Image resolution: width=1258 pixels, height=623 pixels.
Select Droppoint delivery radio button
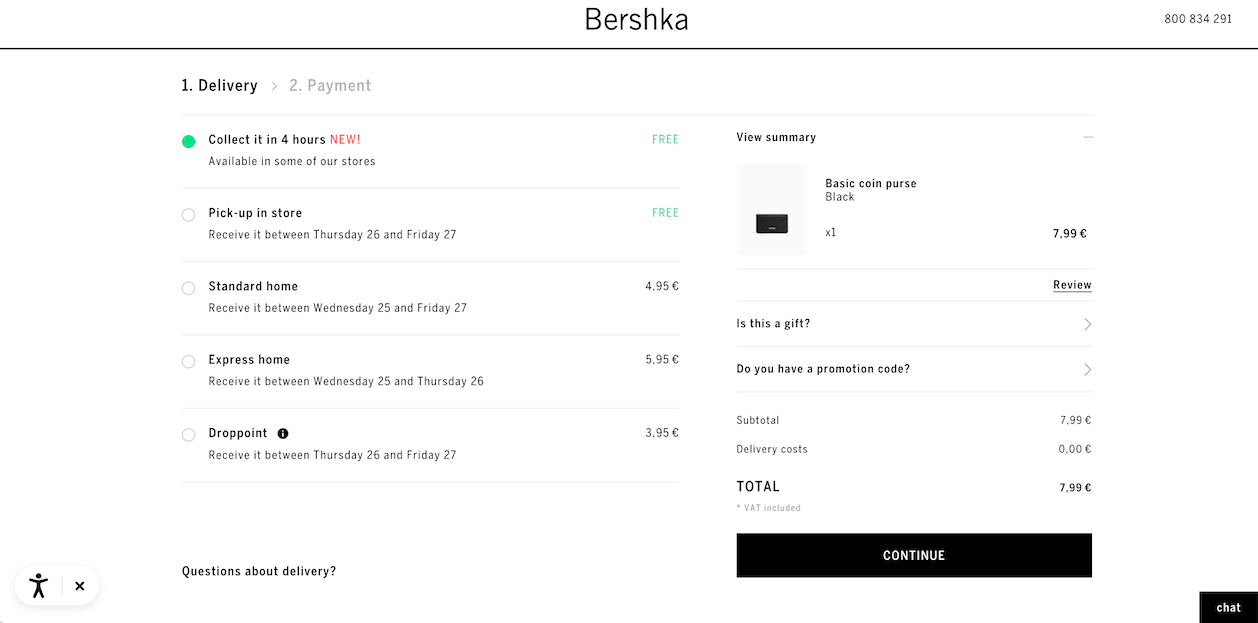188,435
